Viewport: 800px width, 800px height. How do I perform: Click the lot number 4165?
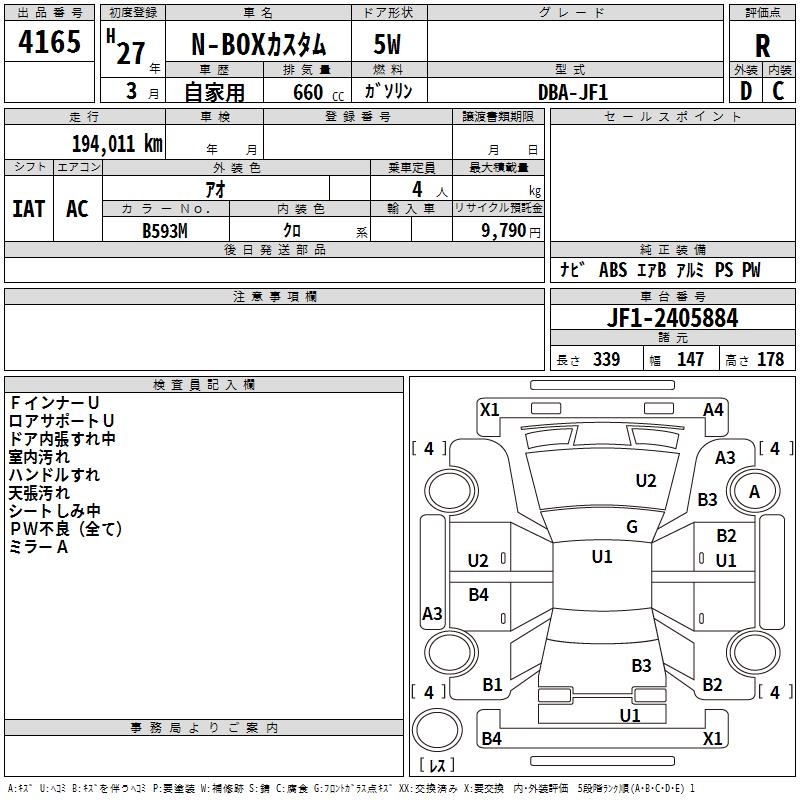[49, 41]
